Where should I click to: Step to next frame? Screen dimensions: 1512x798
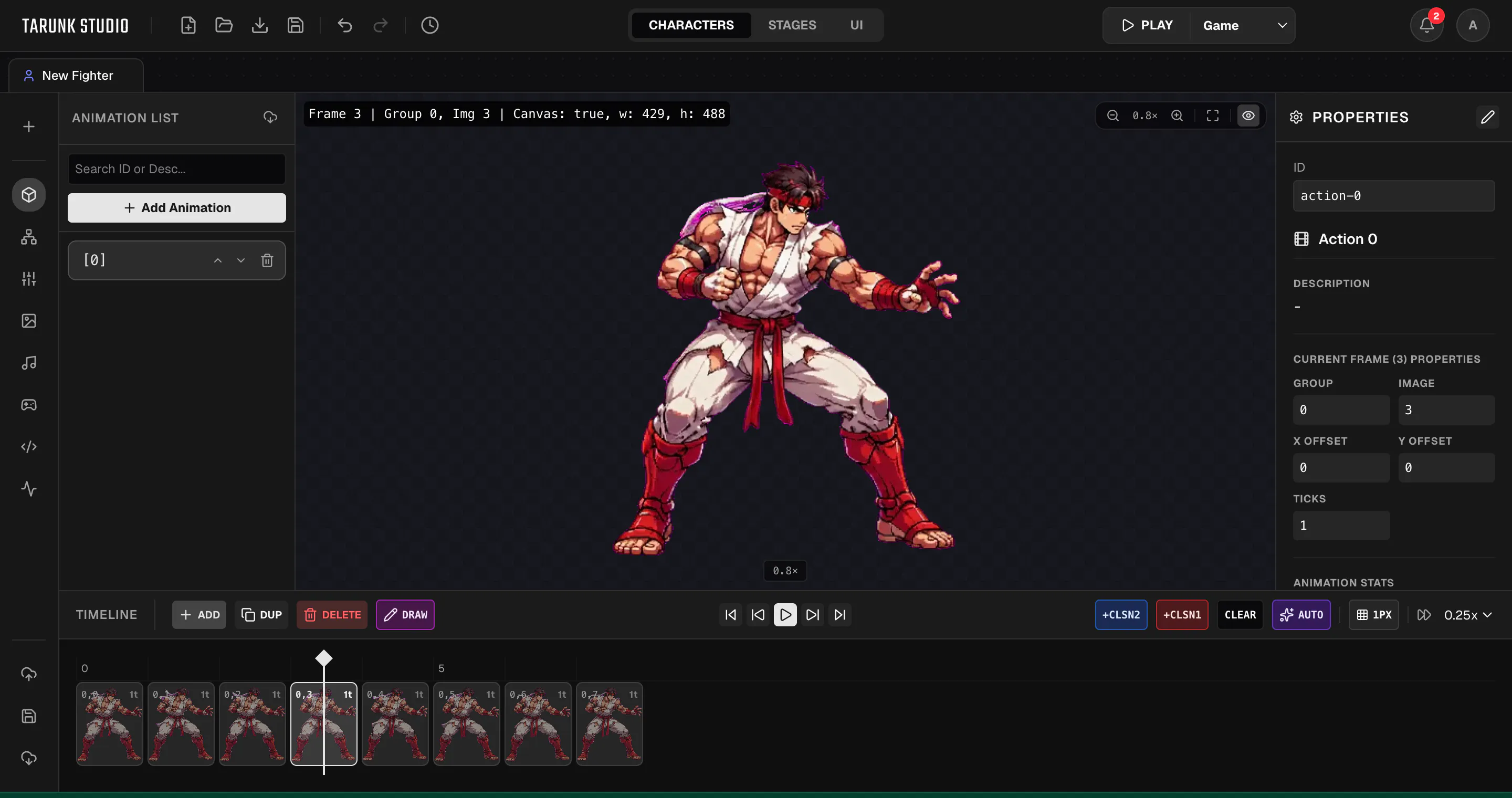click(813, 615)
